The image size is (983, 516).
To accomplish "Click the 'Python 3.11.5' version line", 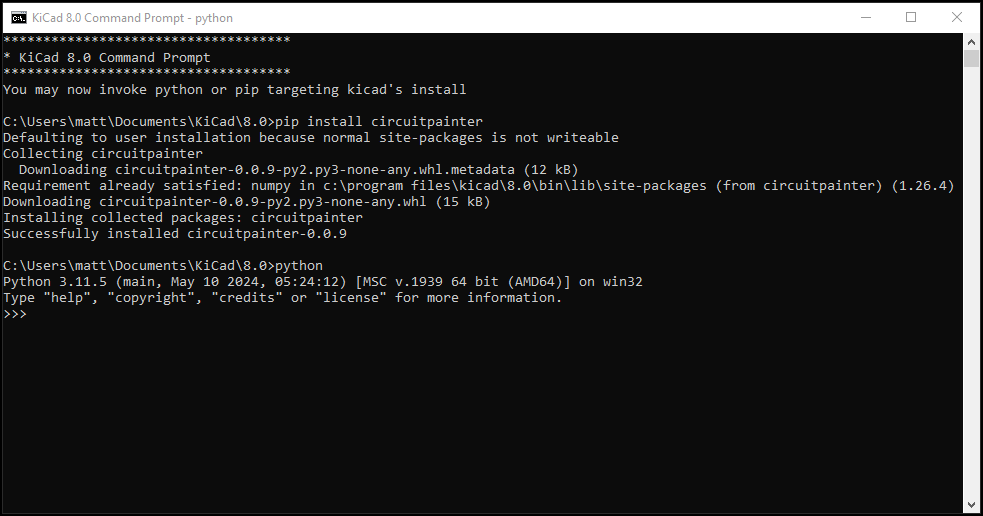I will [x=323, y=282].
